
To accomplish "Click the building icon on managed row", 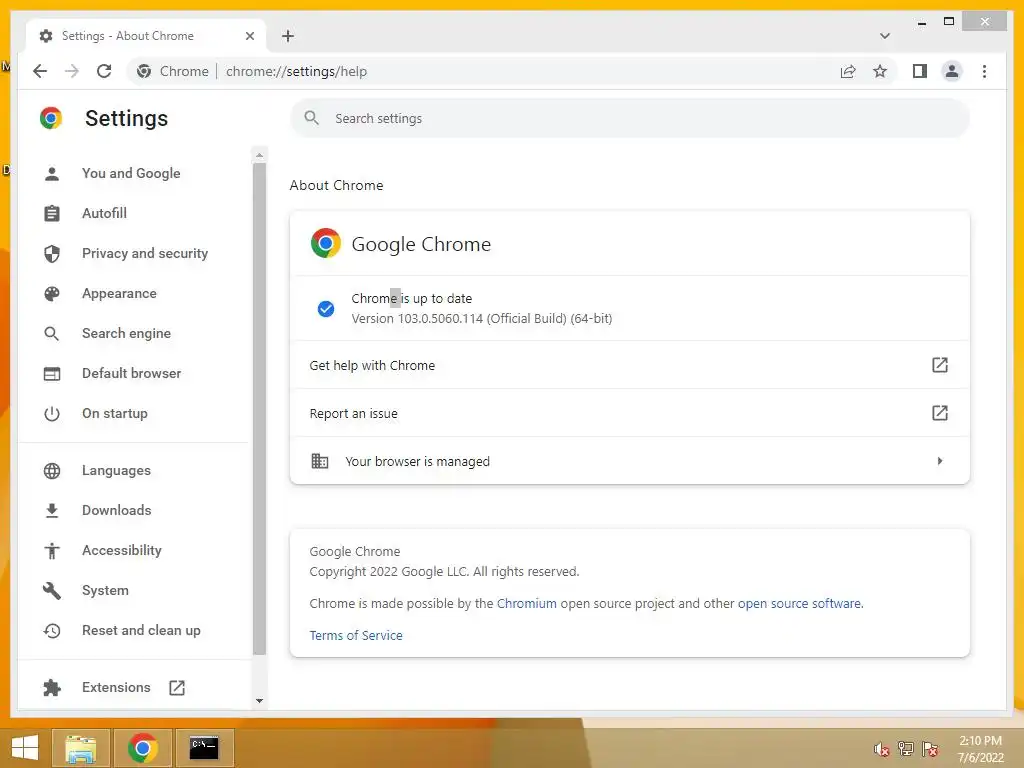I will (x=319, y=461).
